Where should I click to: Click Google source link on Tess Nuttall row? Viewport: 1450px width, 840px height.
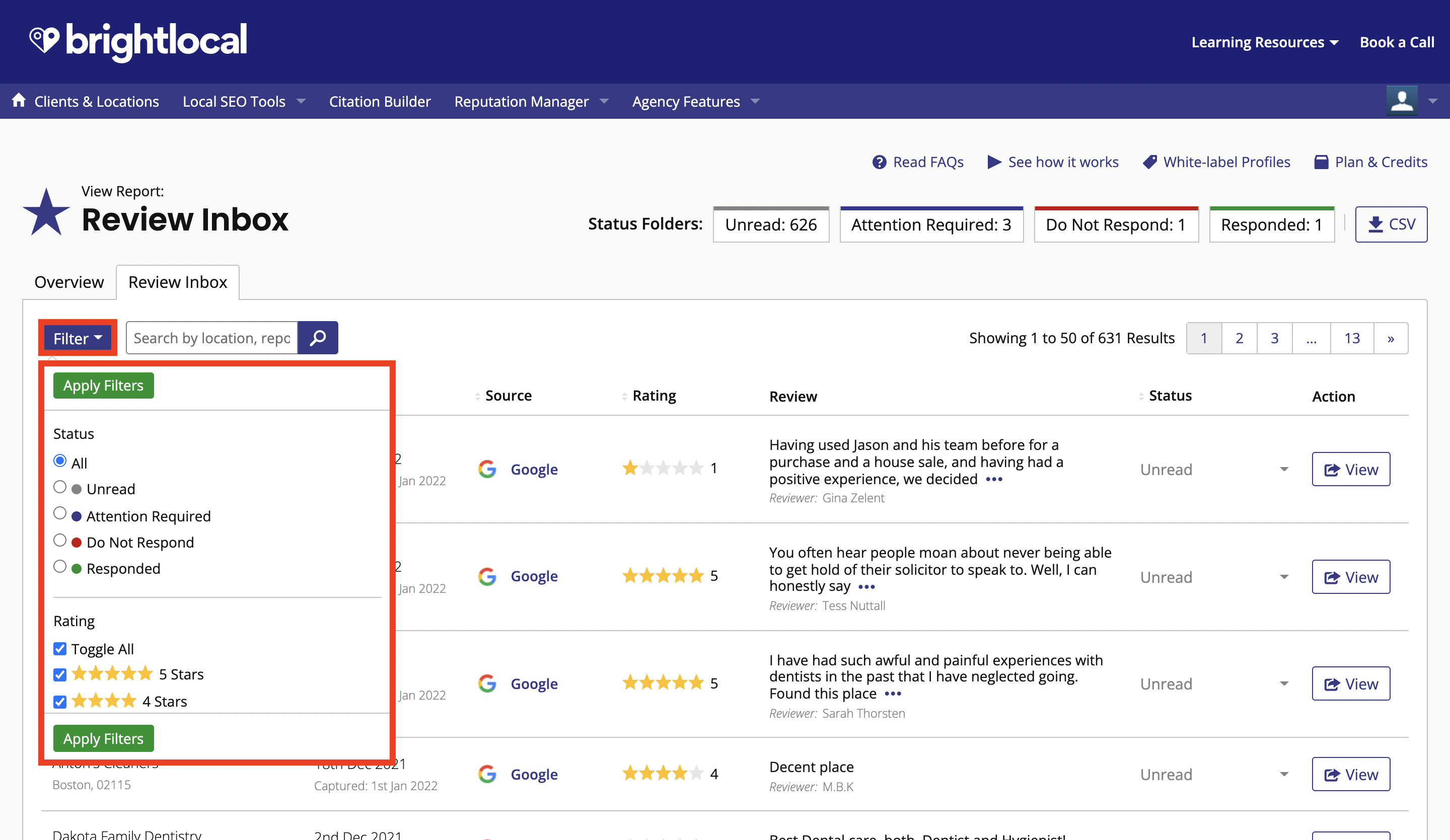click(534, 576)
